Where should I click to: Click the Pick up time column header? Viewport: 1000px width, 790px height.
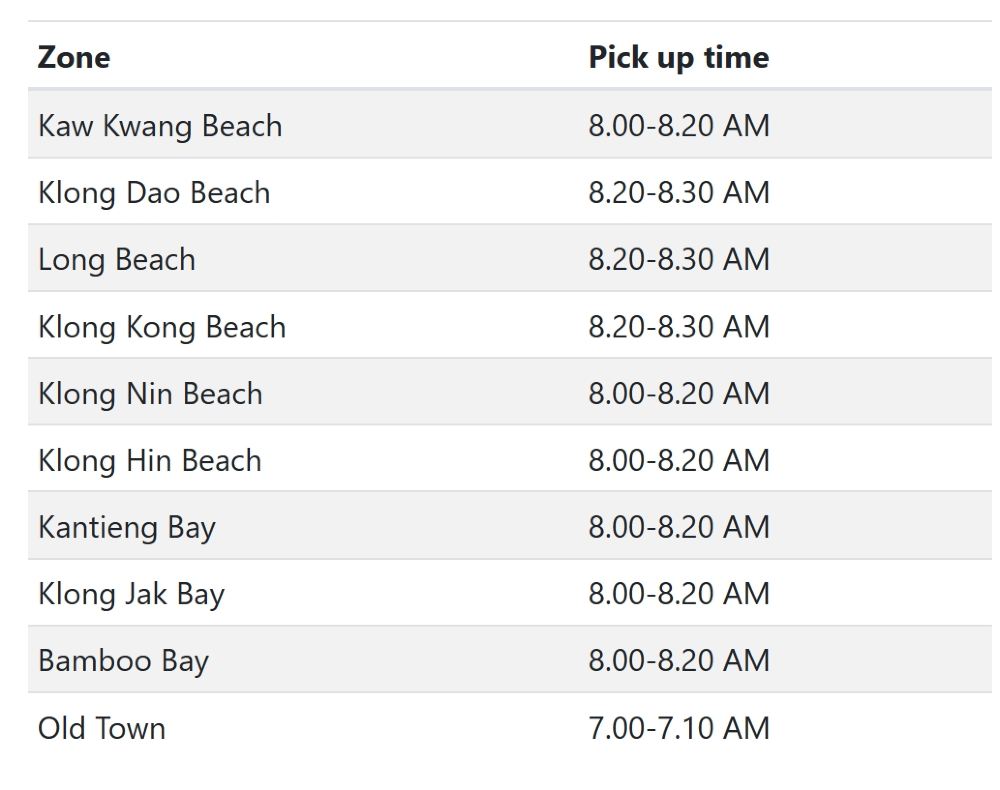pyautogui.click(x=678, y=57)
